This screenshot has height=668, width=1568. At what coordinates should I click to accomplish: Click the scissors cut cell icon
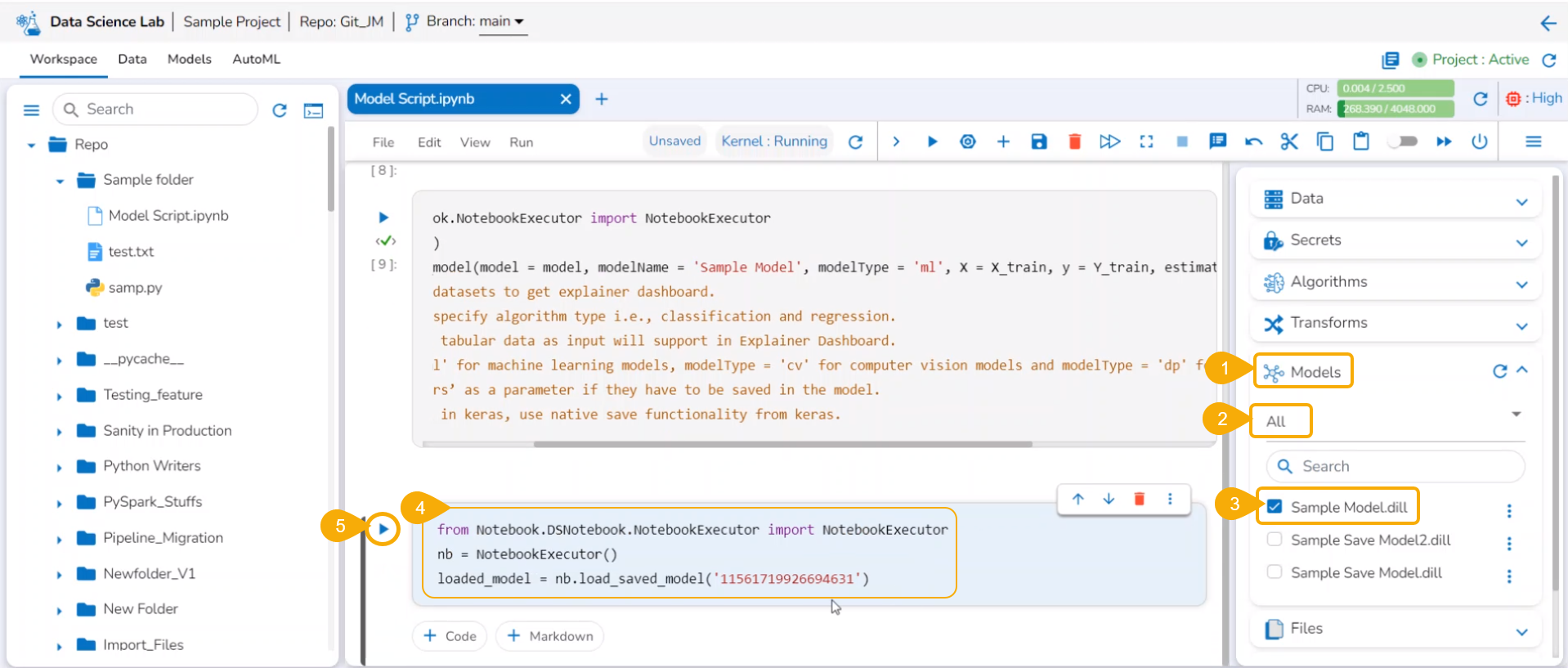1288,141
